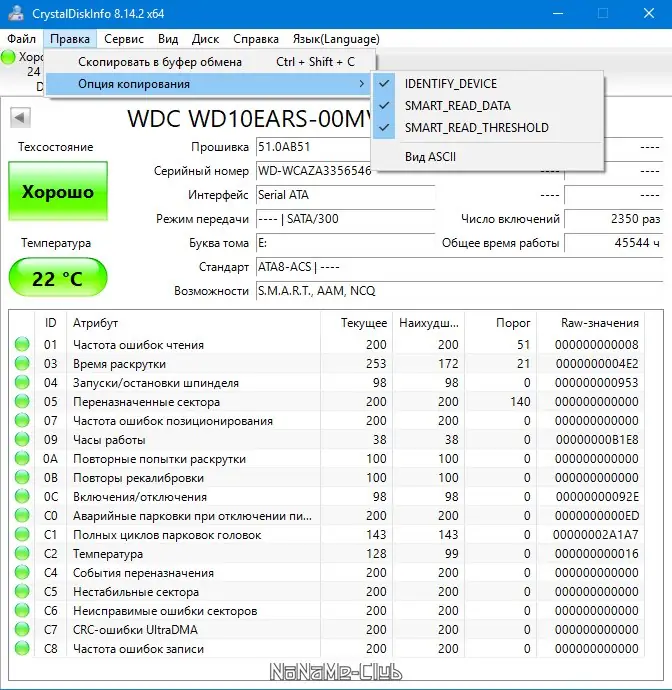Click the total hours 45544 ч field

tap(613, 243)
